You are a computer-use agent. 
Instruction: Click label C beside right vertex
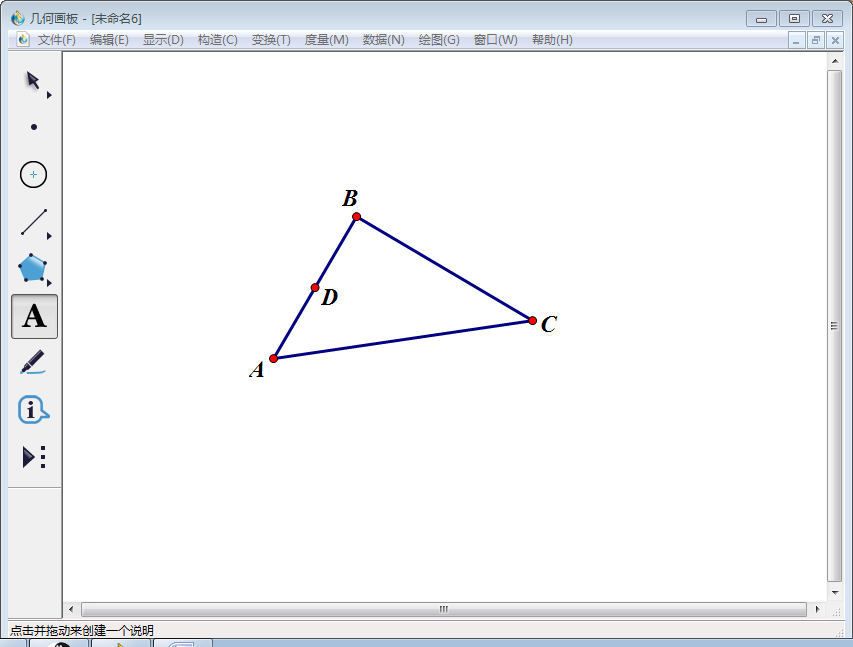pyautogui.click(x=549, y=324)
